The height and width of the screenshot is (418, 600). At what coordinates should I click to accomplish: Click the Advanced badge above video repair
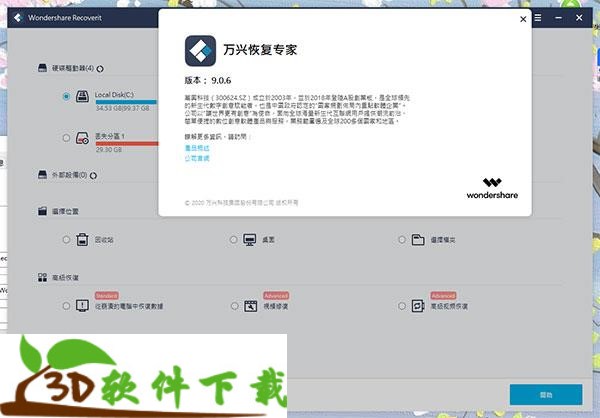[x=276, y=296]
